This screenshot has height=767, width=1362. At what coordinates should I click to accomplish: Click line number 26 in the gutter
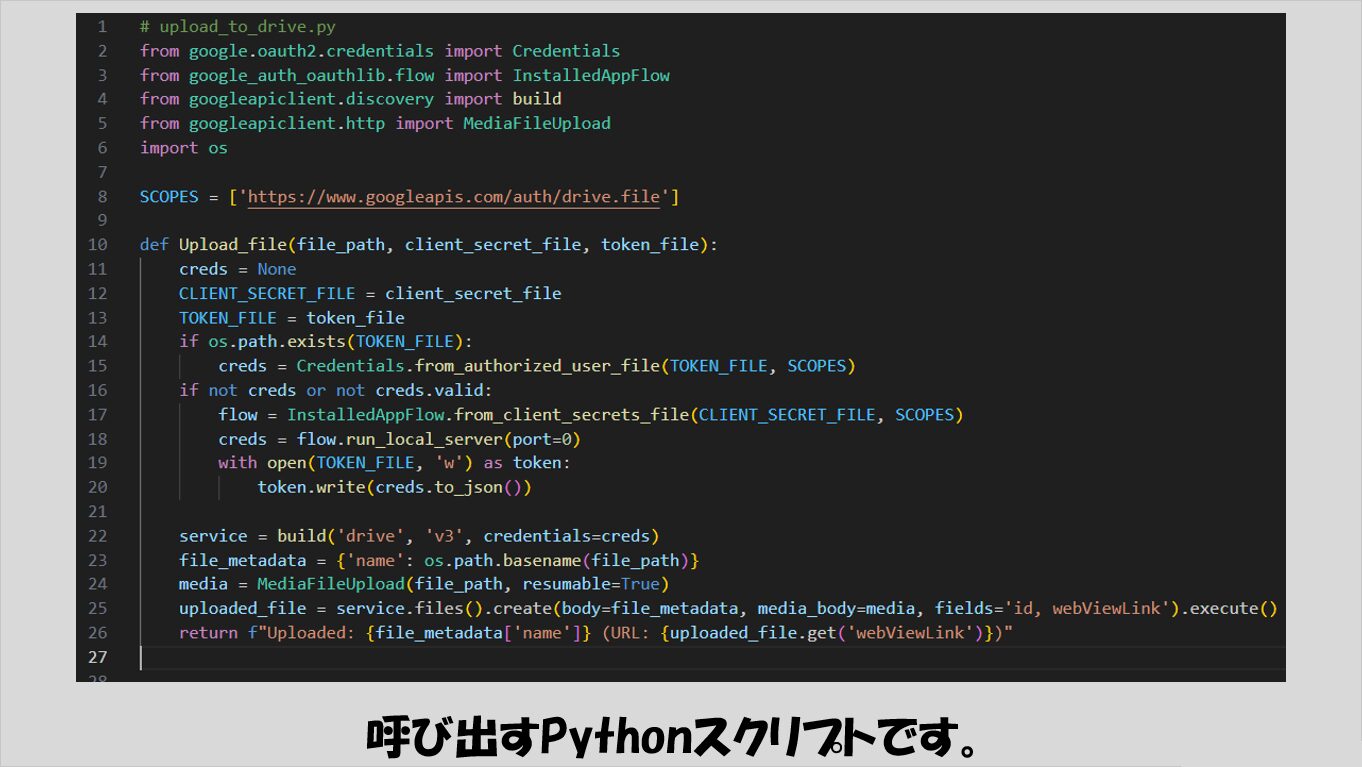click(x=98, y=633)
